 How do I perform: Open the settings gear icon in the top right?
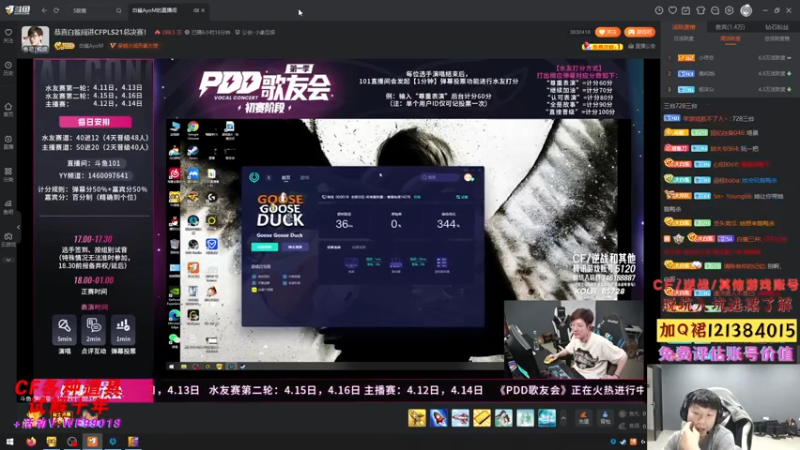click(729, 10)
